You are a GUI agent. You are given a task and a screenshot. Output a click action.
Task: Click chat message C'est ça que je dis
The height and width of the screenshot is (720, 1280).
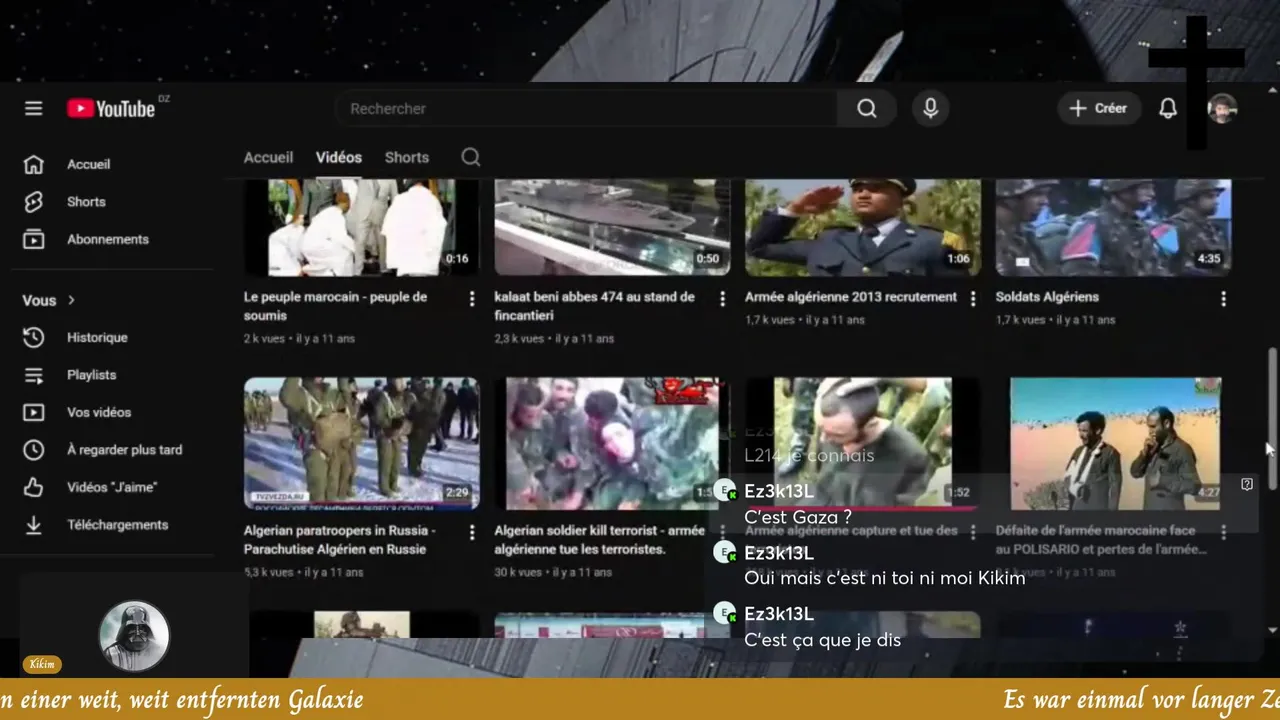(822, 640)
